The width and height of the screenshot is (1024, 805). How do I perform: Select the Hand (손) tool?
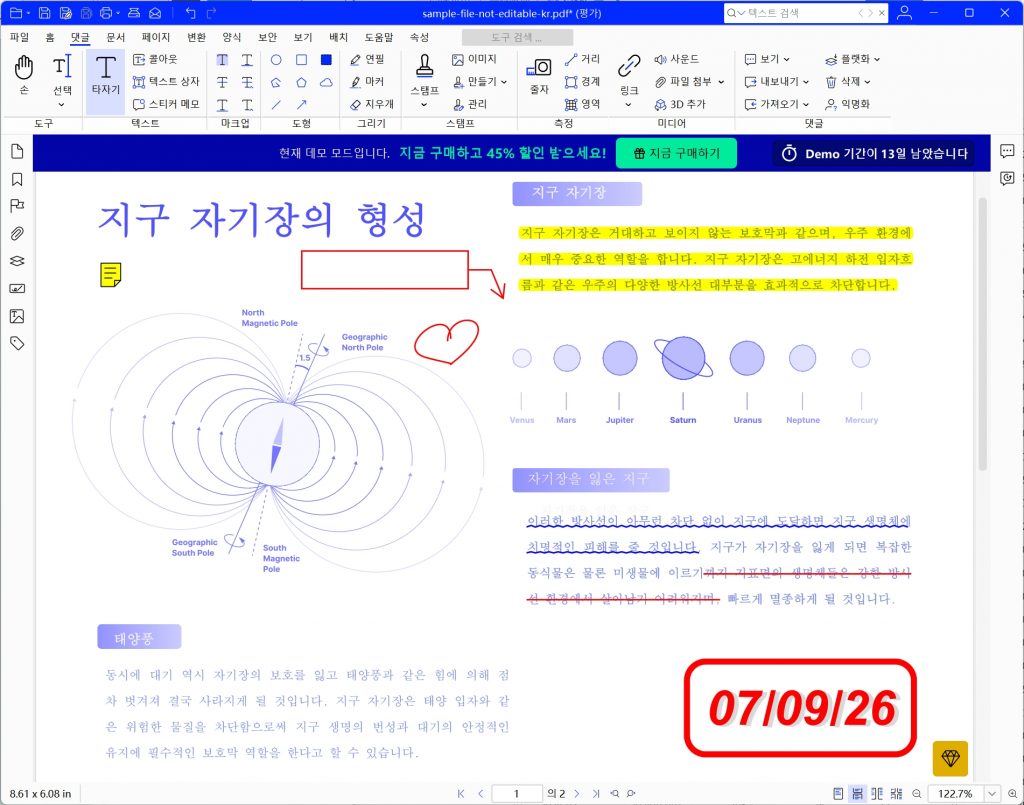pos(24,74)
